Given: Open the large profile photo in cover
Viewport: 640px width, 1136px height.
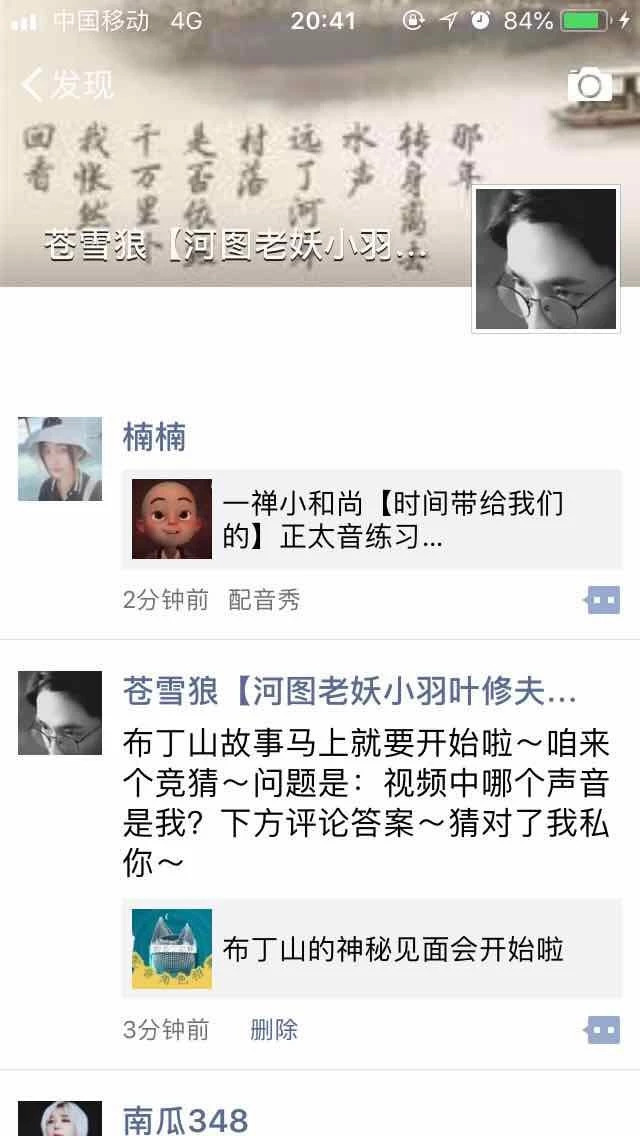Looking at the screenshot, I should [x=546, y=259].
